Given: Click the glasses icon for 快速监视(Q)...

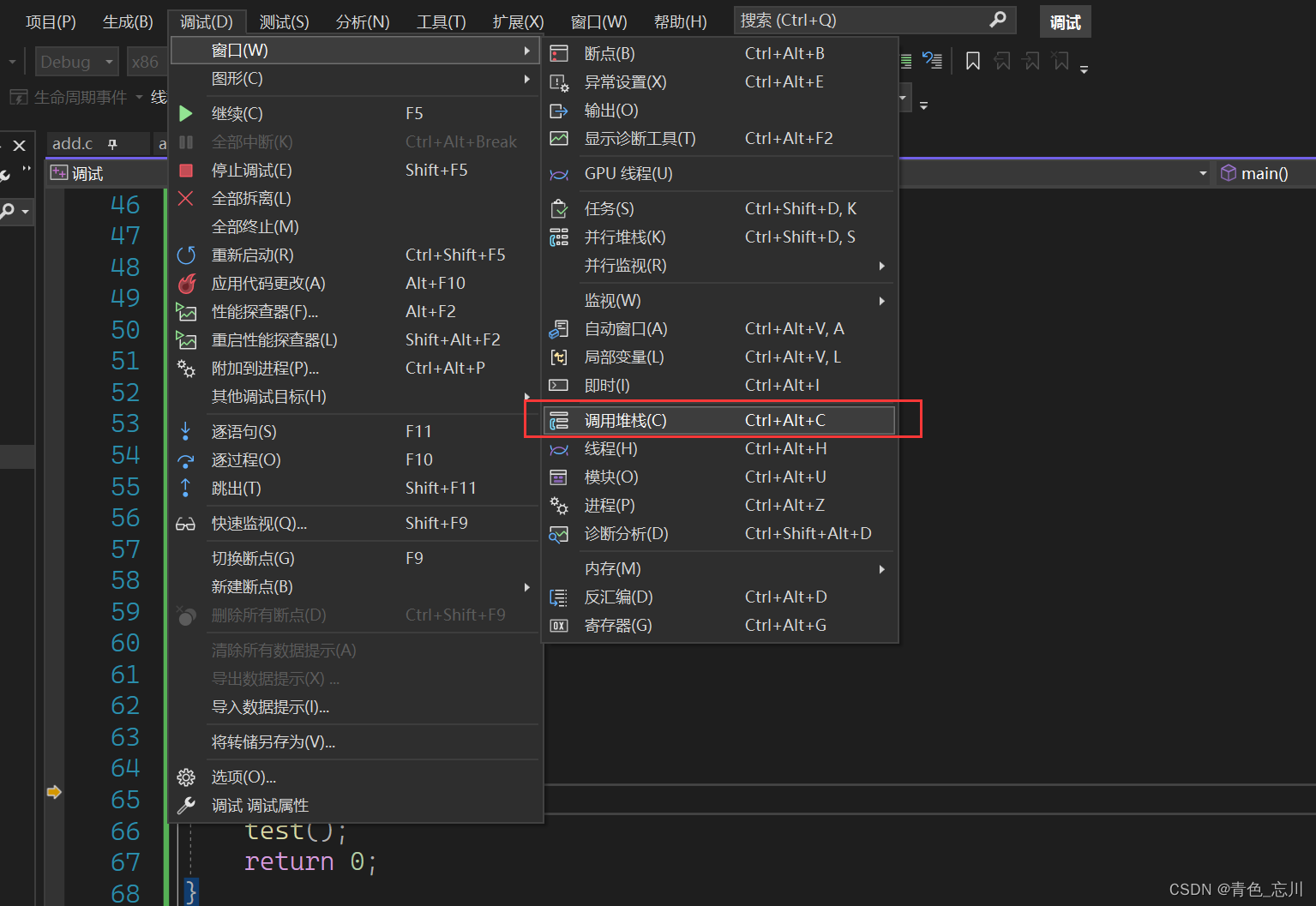Looking at the screenshot, I should pyautogui.click(x=185, y=524).
